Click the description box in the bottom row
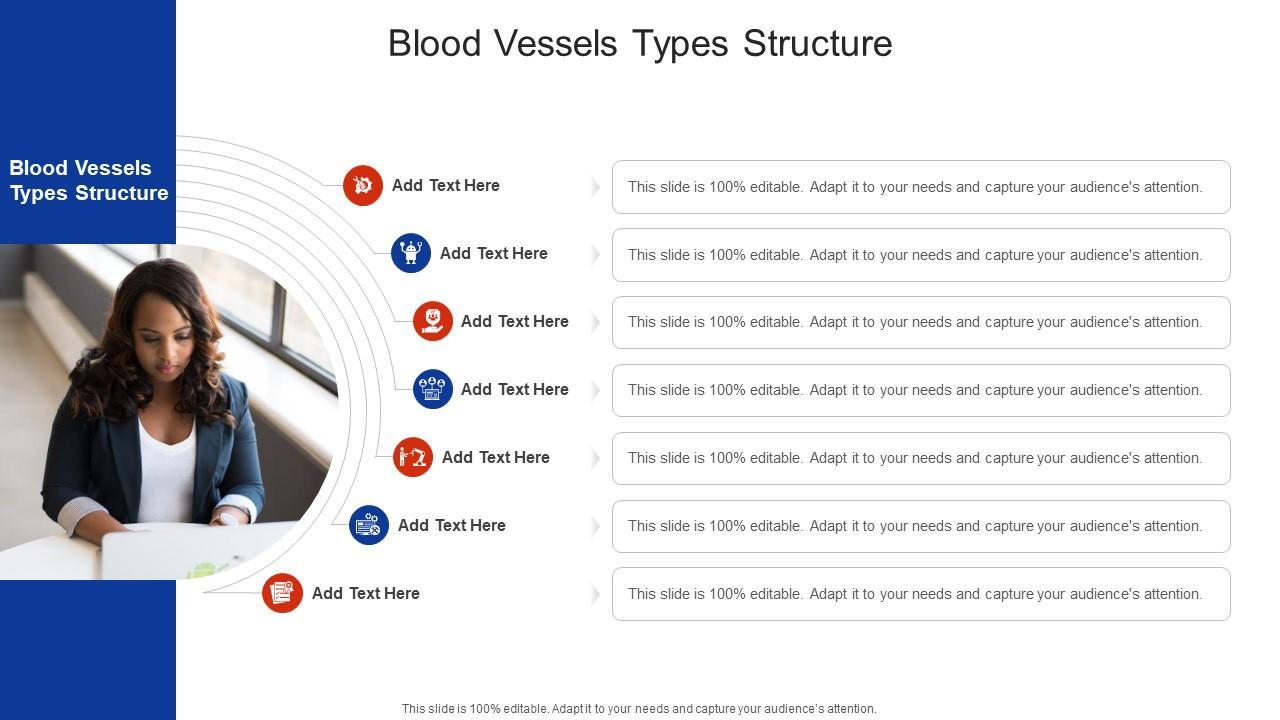Screen dimensions: 1280x720 920,594
